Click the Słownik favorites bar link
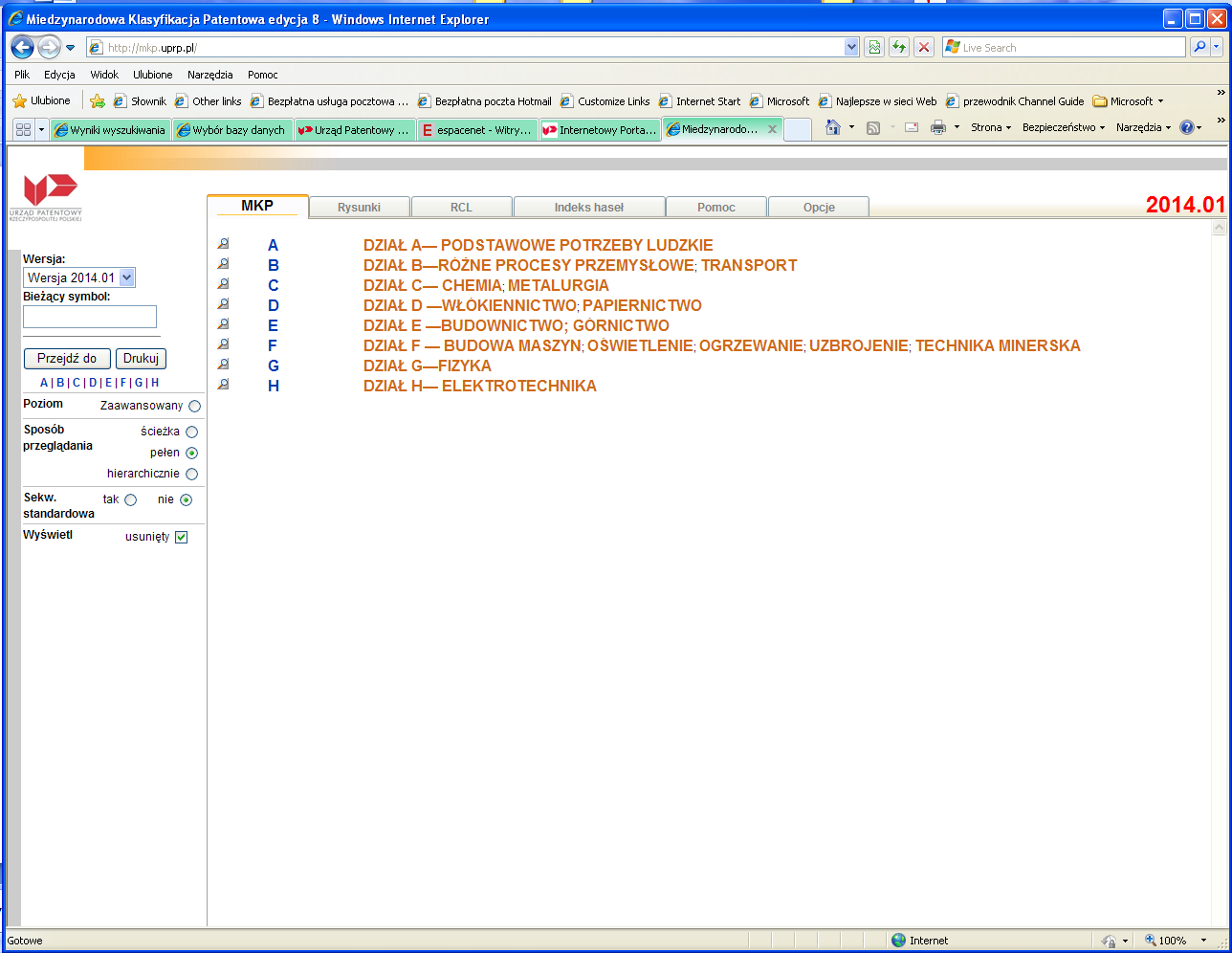The width and height of the screenshot is (1232, 953). pos(140,100)
